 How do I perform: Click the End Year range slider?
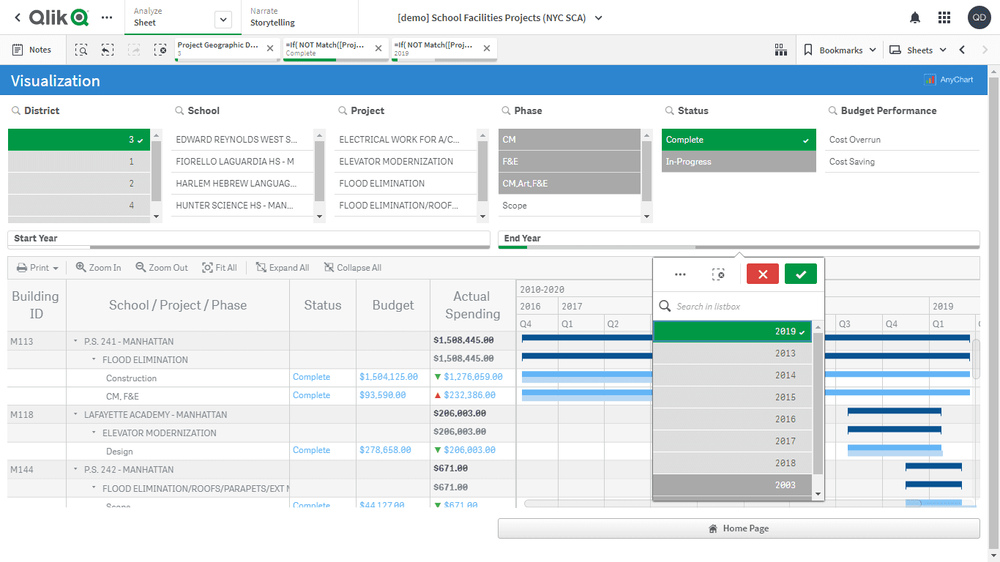[738, 247]
